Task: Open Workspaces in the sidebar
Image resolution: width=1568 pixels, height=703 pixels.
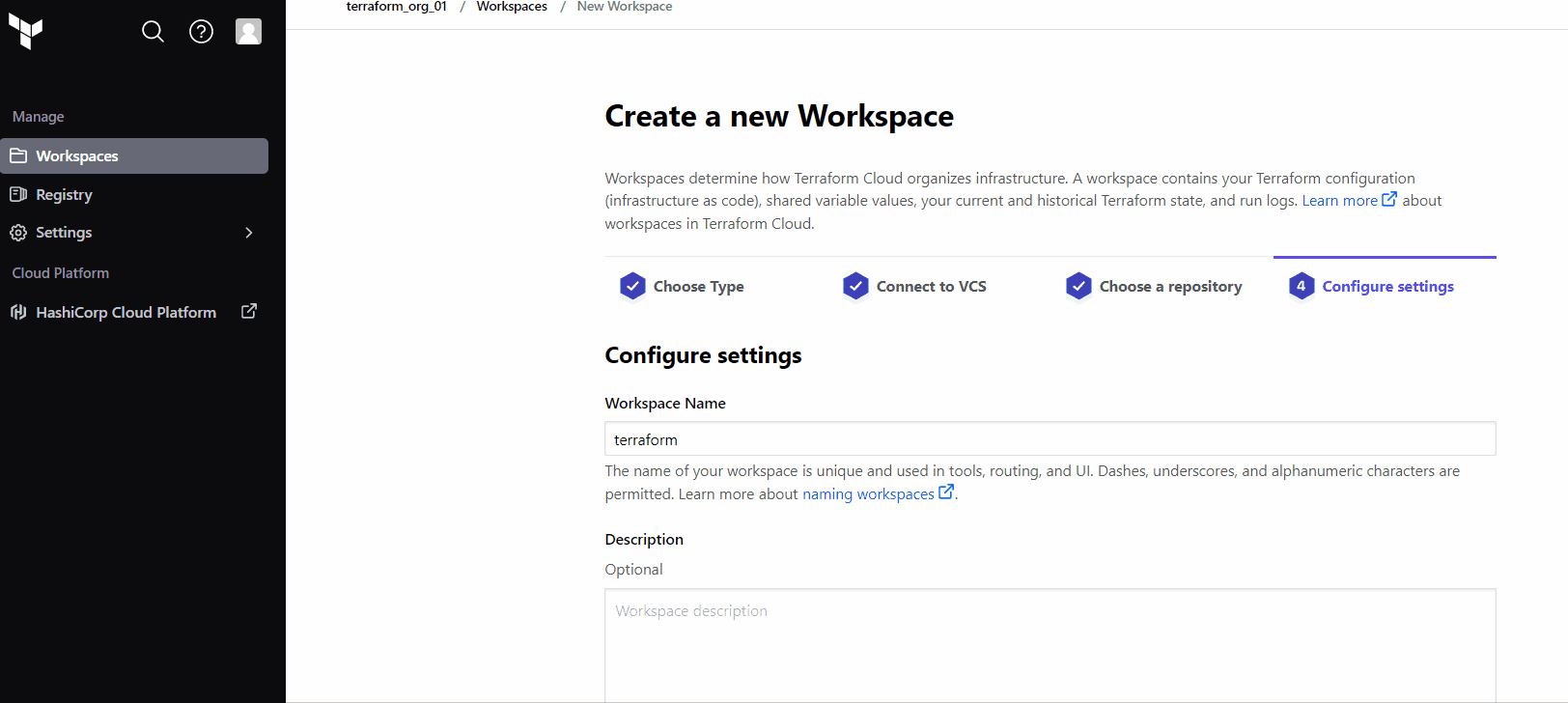Action: (134, 155)
